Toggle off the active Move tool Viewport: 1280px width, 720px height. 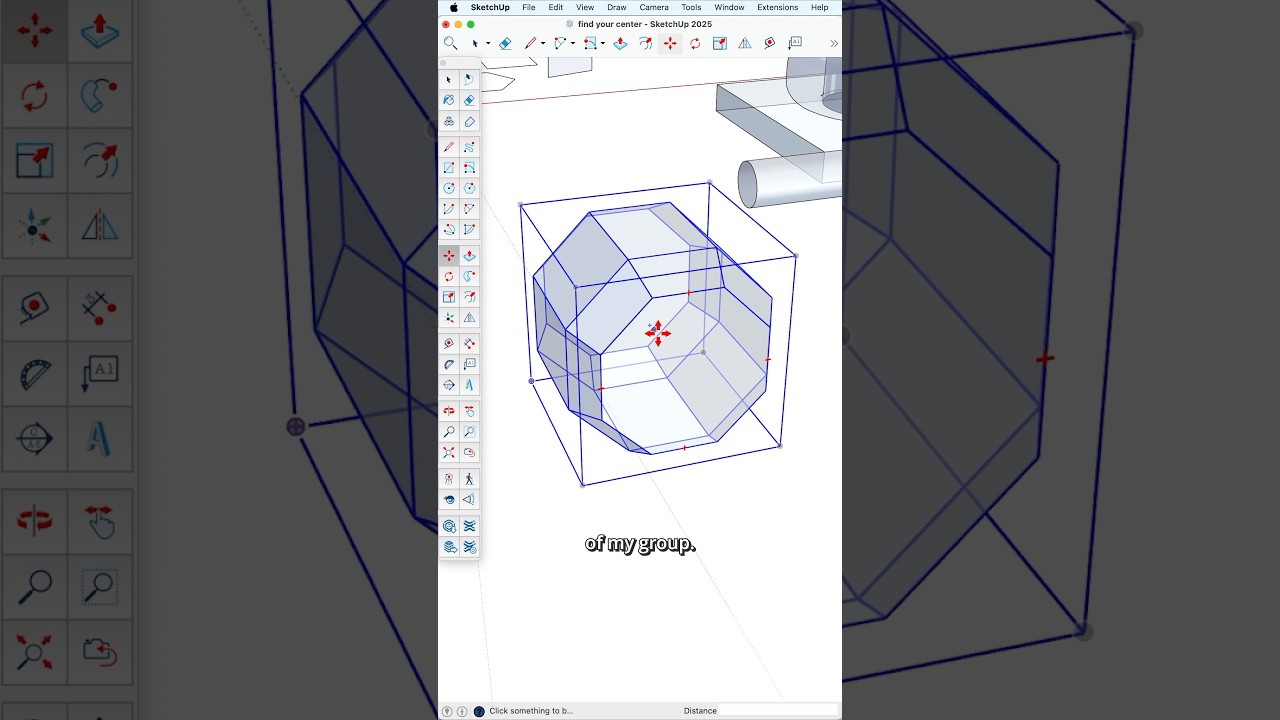(x=668, y=43)
